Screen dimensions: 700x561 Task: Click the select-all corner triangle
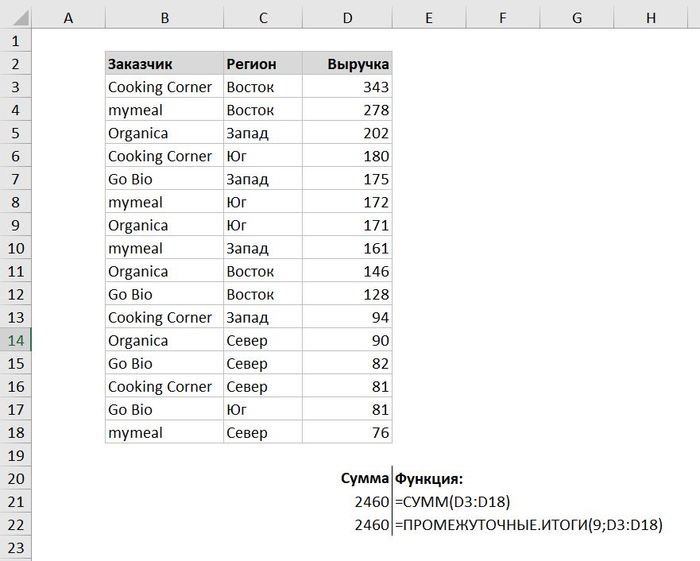16,18
